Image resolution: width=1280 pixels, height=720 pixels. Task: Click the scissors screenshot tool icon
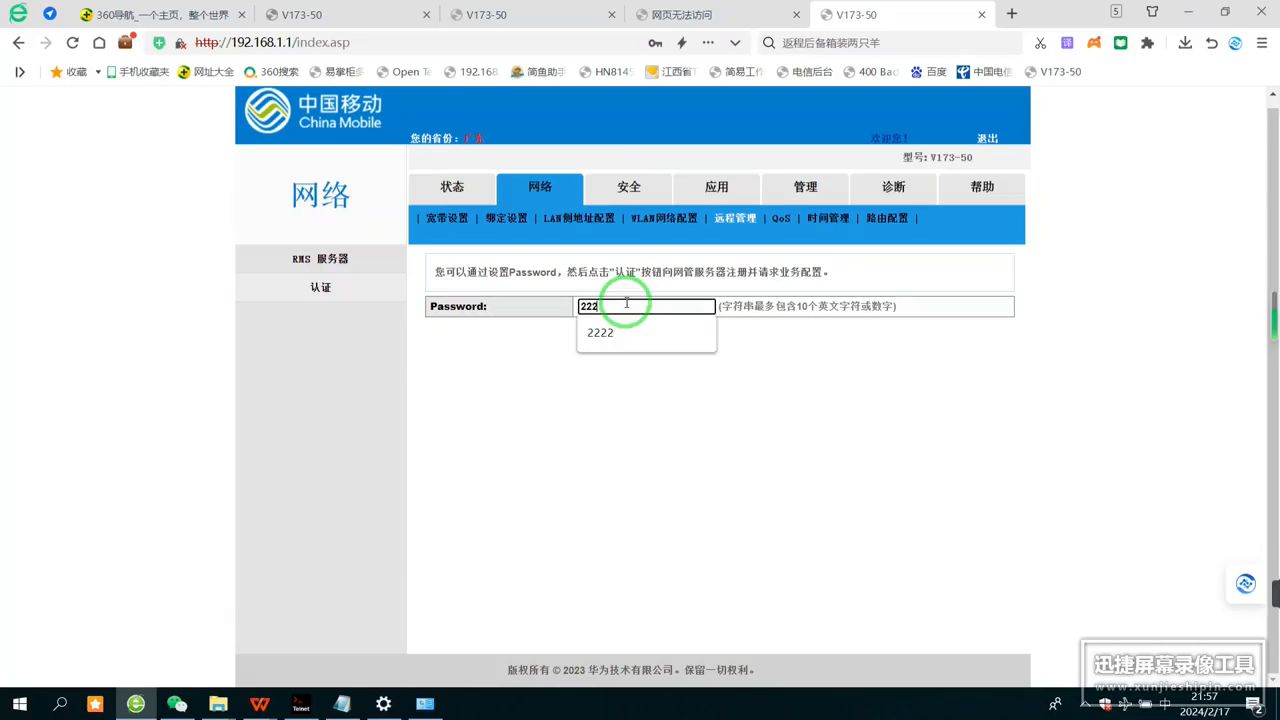pyautogui.click(x=1040, y=43)
